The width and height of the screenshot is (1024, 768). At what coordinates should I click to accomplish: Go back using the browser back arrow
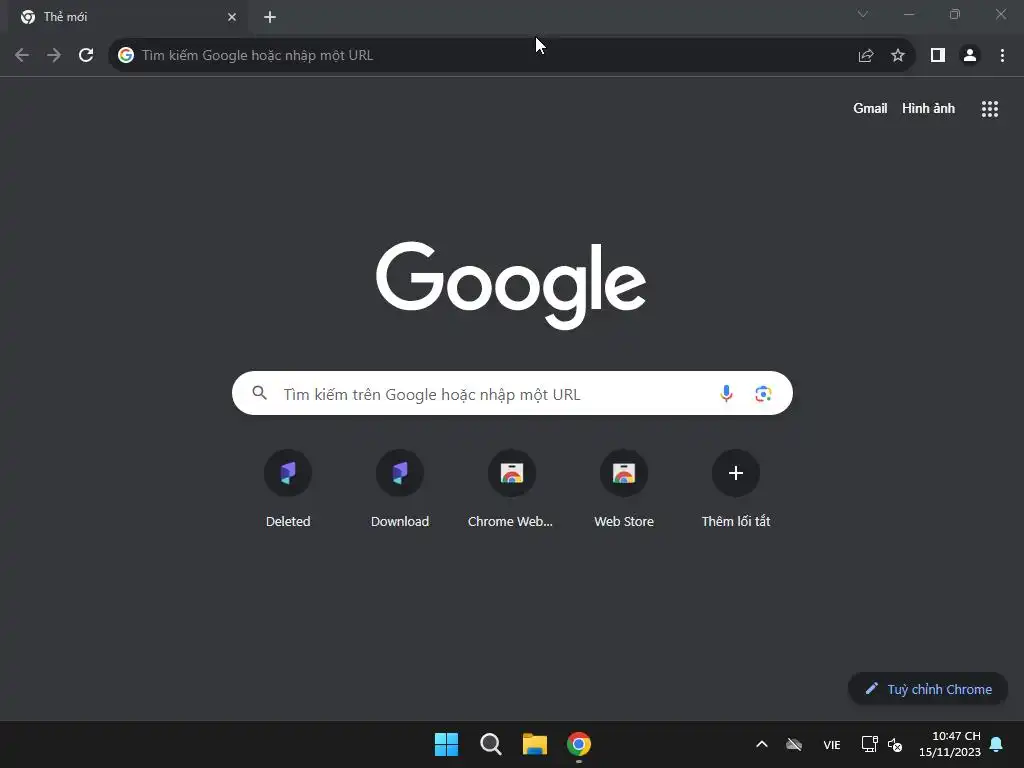22,56
